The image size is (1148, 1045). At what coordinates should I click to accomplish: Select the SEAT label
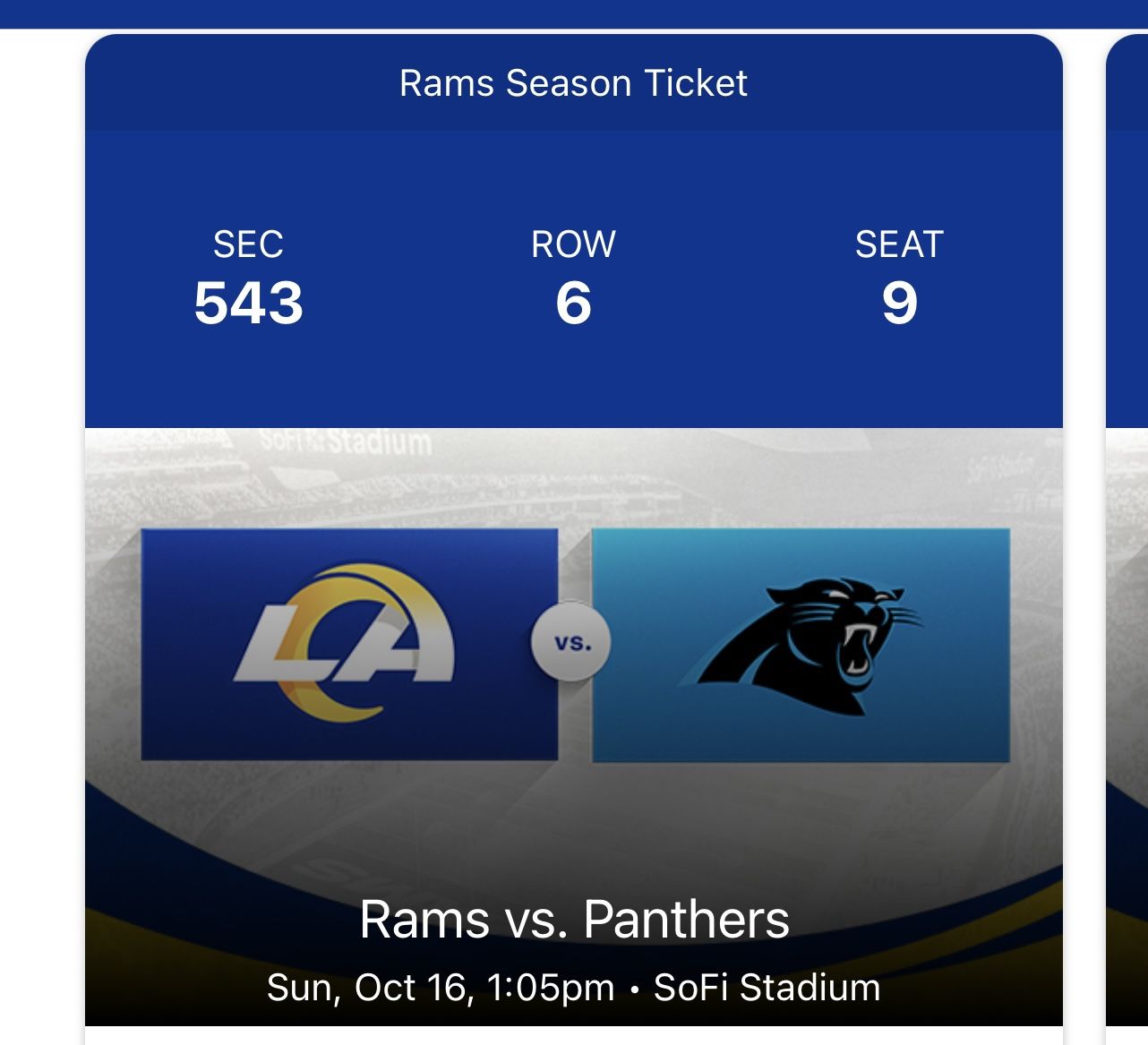point(899,244)
